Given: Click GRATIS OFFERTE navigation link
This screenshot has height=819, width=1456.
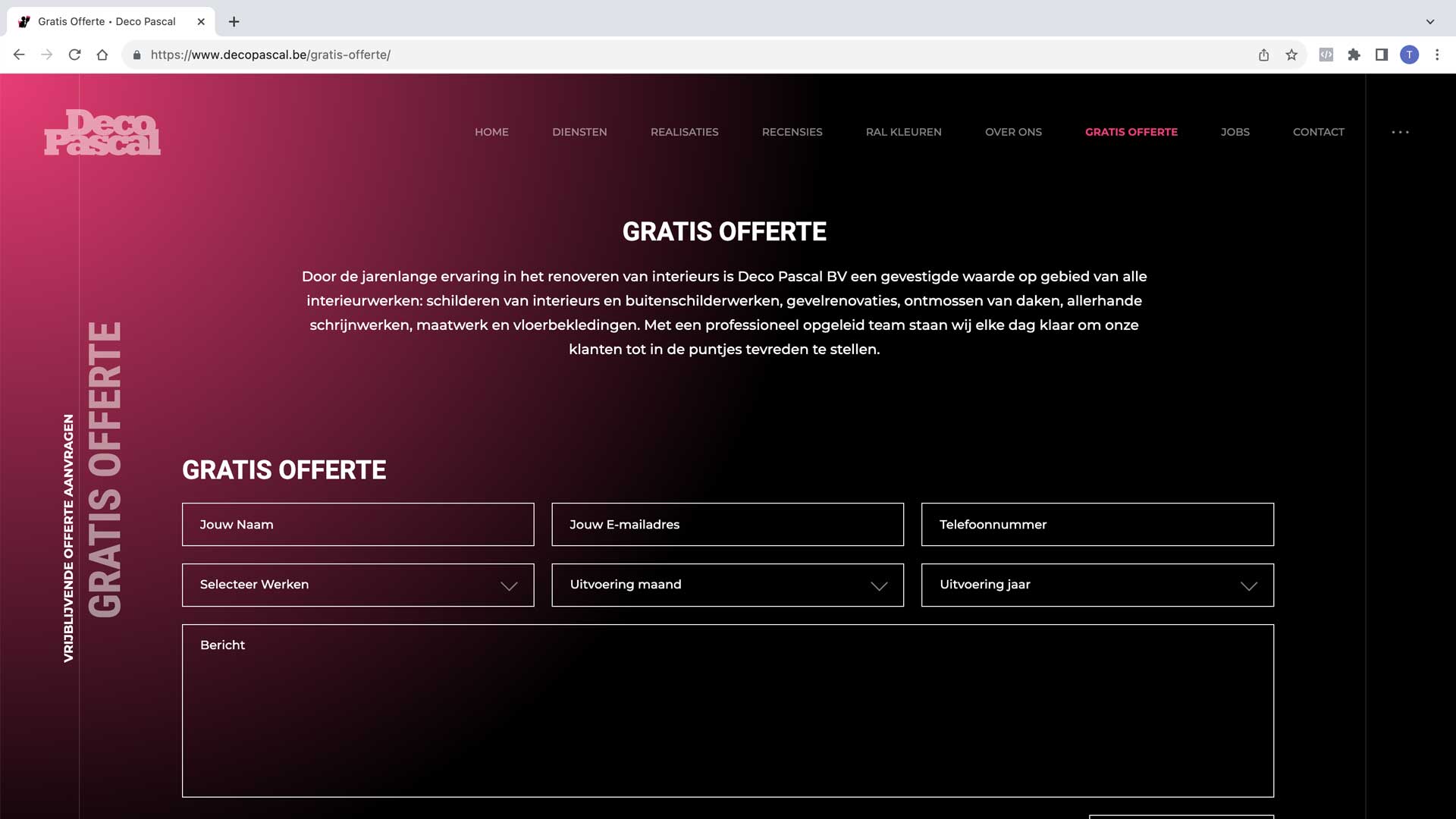Looking at the screenshot, I should (1131, 132).
